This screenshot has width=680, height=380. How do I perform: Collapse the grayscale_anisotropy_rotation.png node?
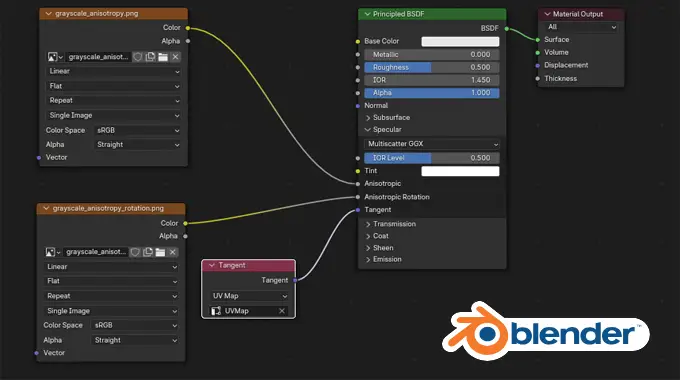tap(46, 208)
